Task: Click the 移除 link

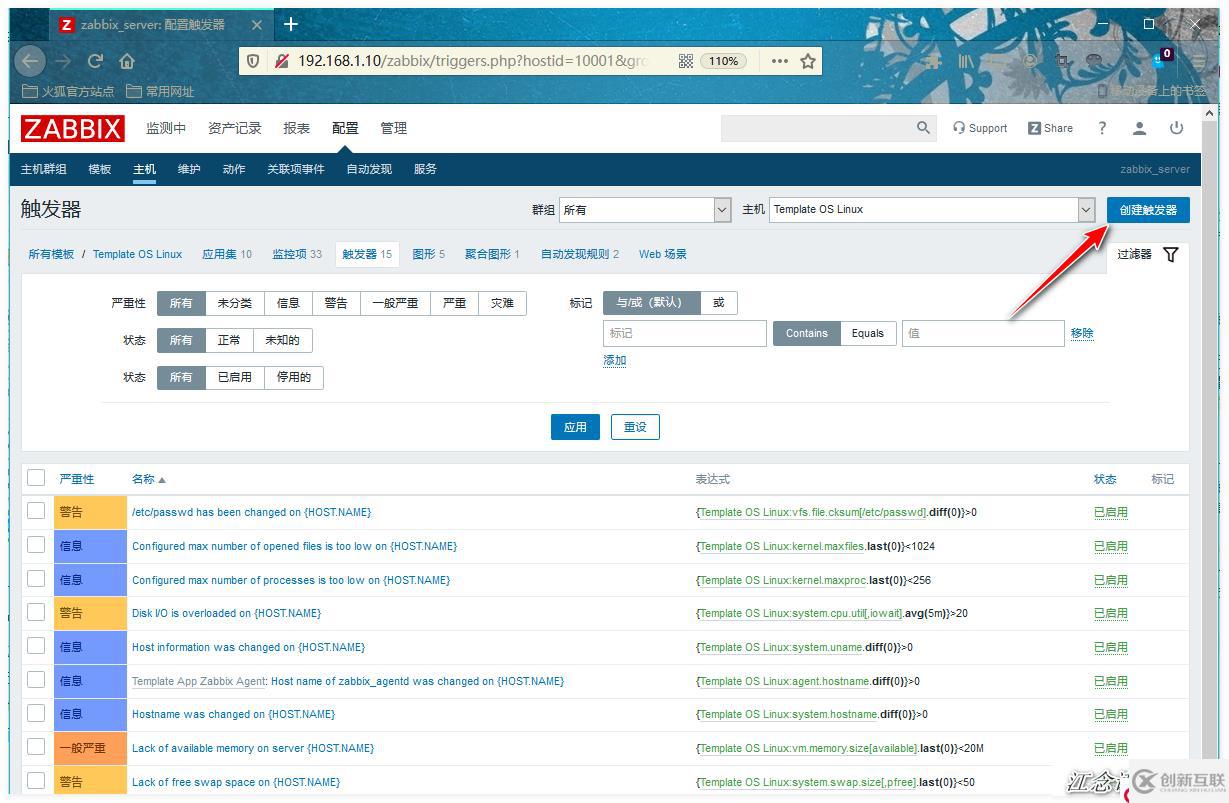Action: point(1082,333)
